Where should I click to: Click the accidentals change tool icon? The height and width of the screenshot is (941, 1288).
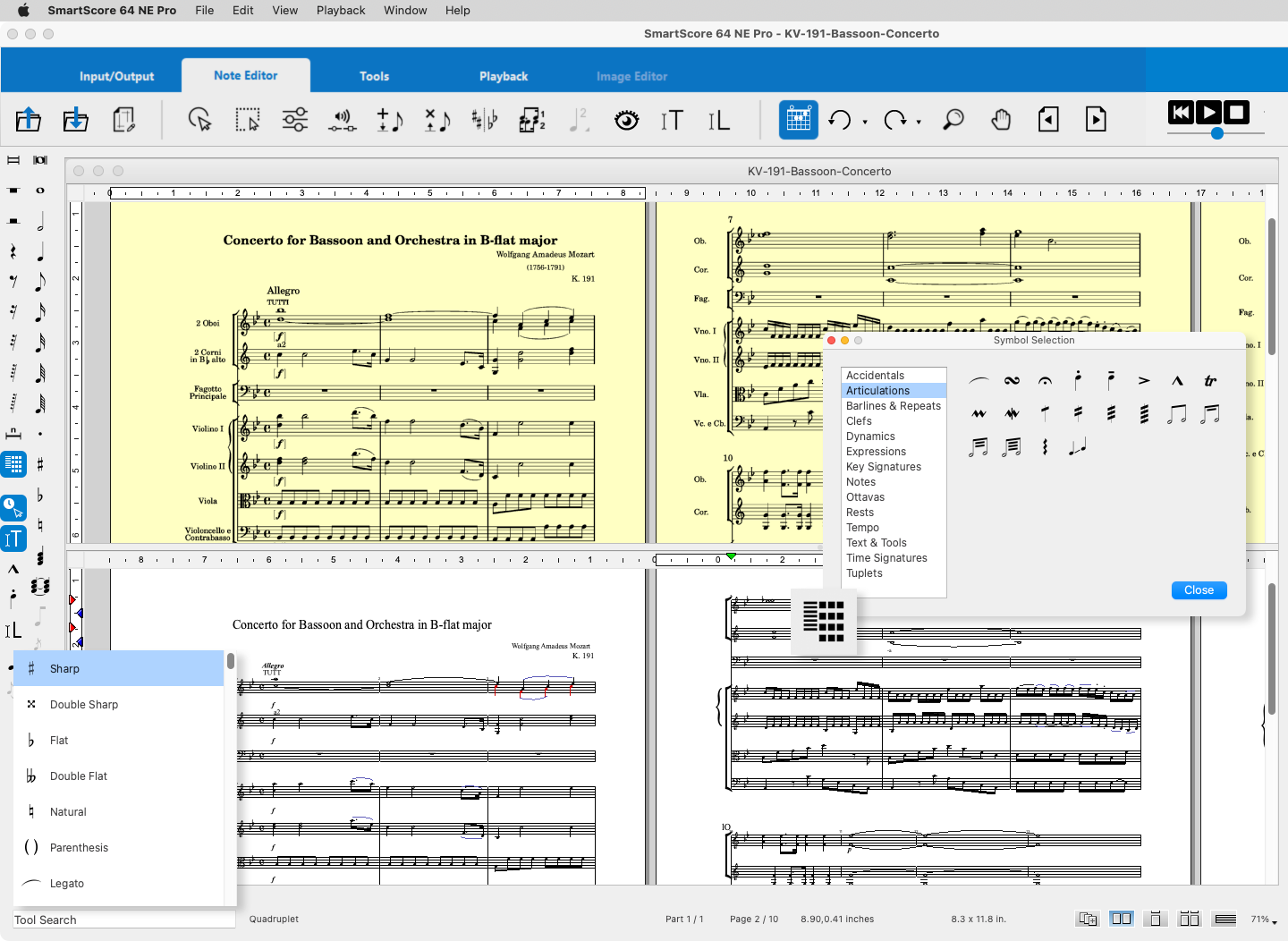[x=484, y=120]
